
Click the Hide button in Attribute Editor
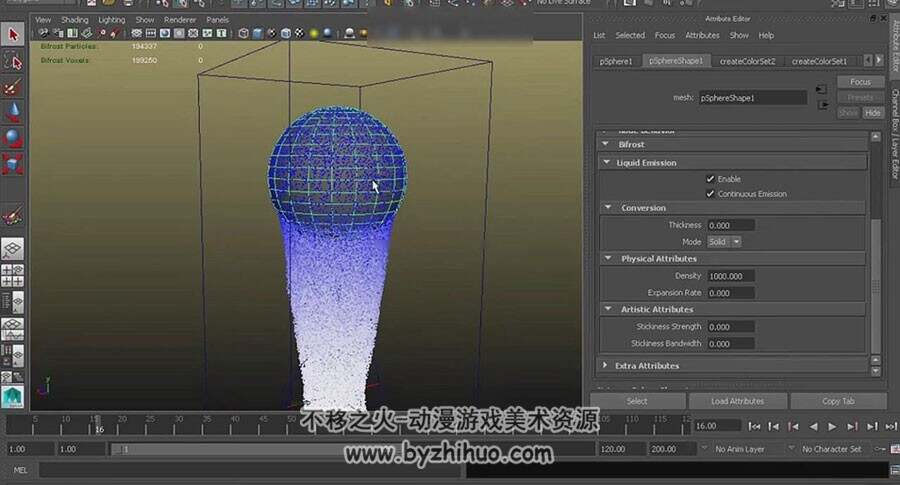coord(872,112)
